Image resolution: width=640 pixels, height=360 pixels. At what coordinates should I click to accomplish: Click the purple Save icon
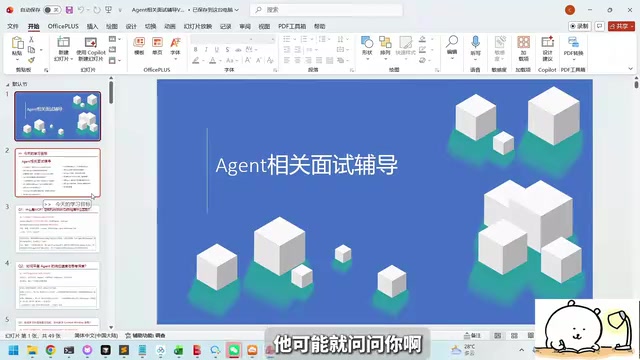point(69,10)
